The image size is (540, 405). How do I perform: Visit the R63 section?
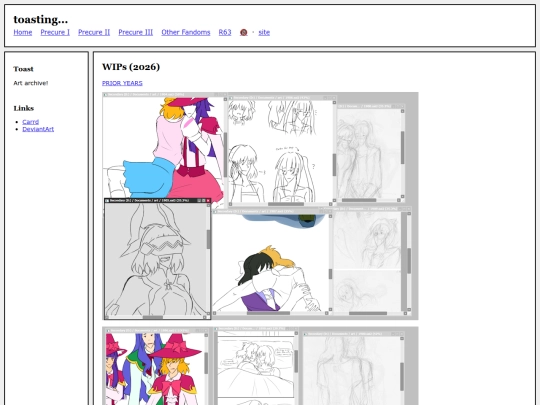coord(225,32)
